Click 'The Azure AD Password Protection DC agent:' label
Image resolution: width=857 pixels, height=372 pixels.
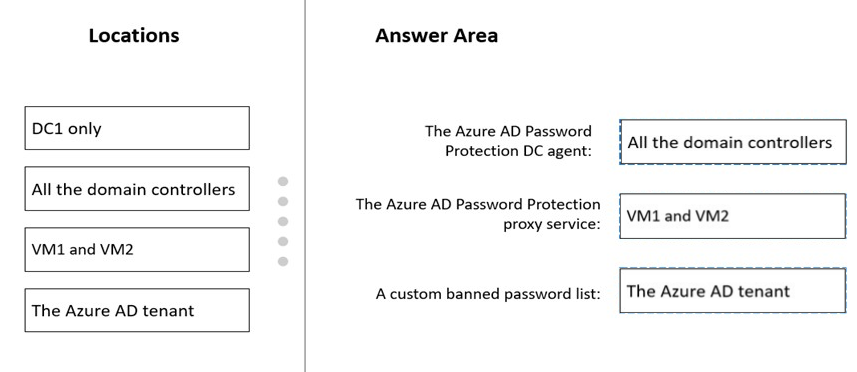coord(508,141)
